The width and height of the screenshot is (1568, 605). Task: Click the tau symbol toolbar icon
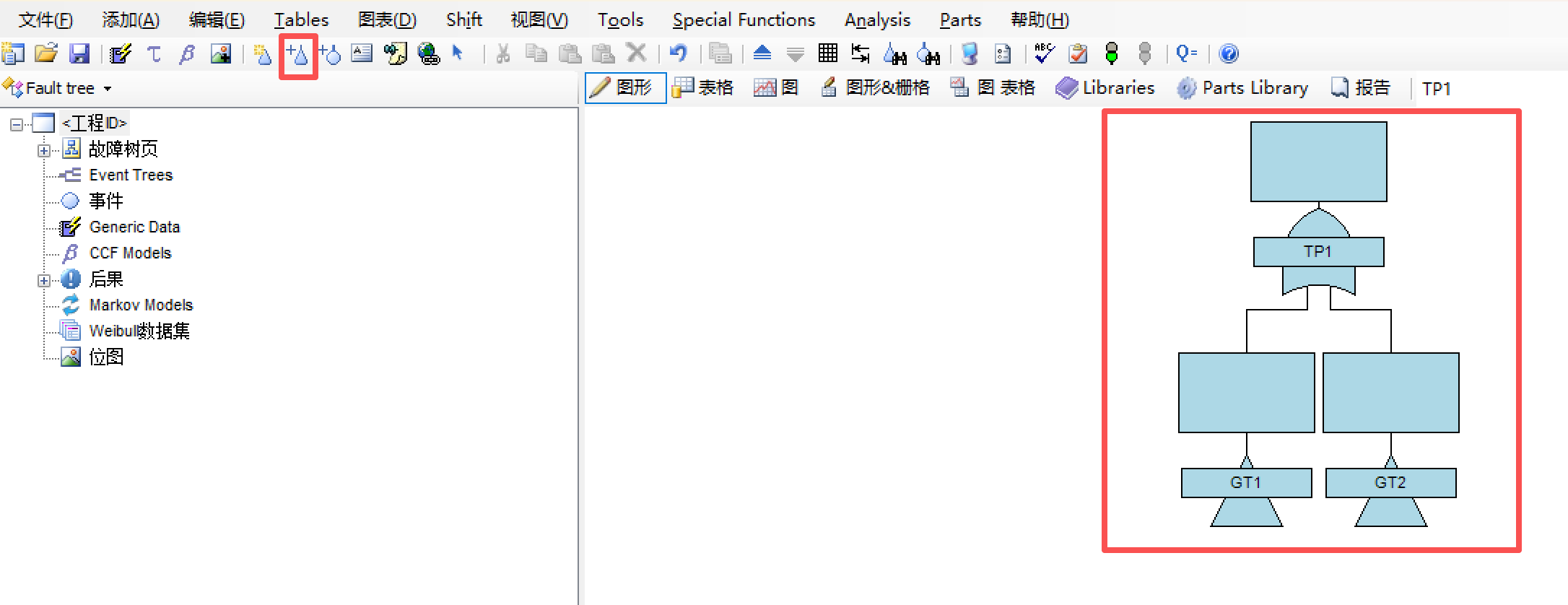(x=154, y=53)
